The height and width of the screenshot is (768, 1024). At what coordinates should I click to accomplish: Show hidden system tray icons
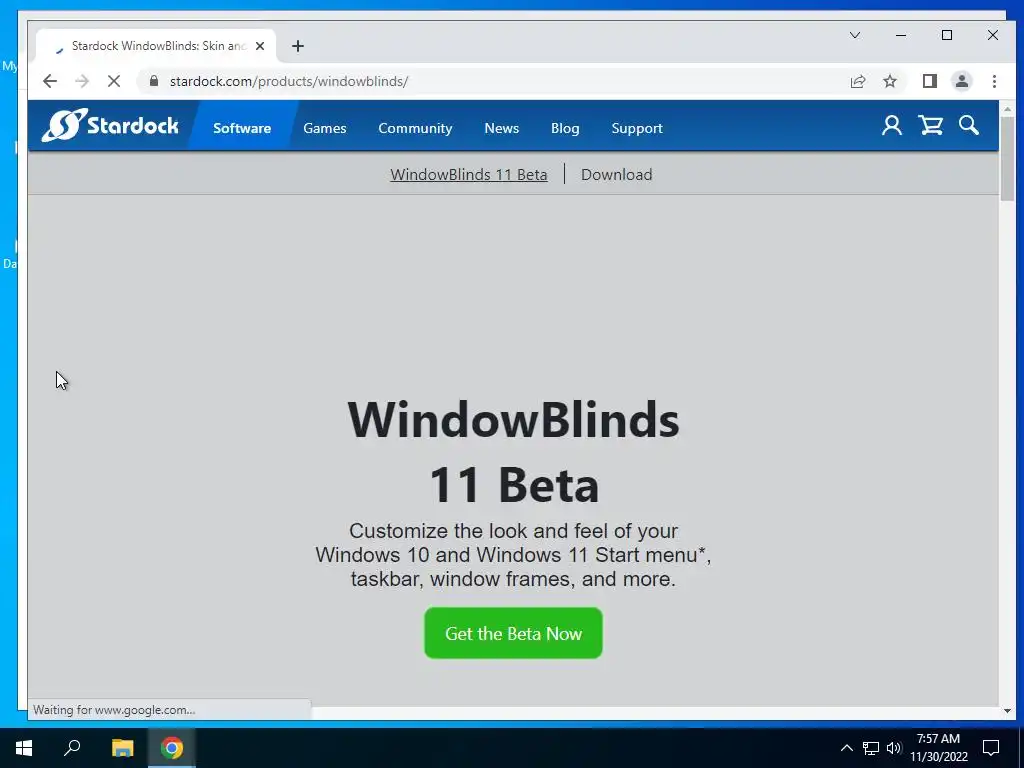tap(846, 748)
